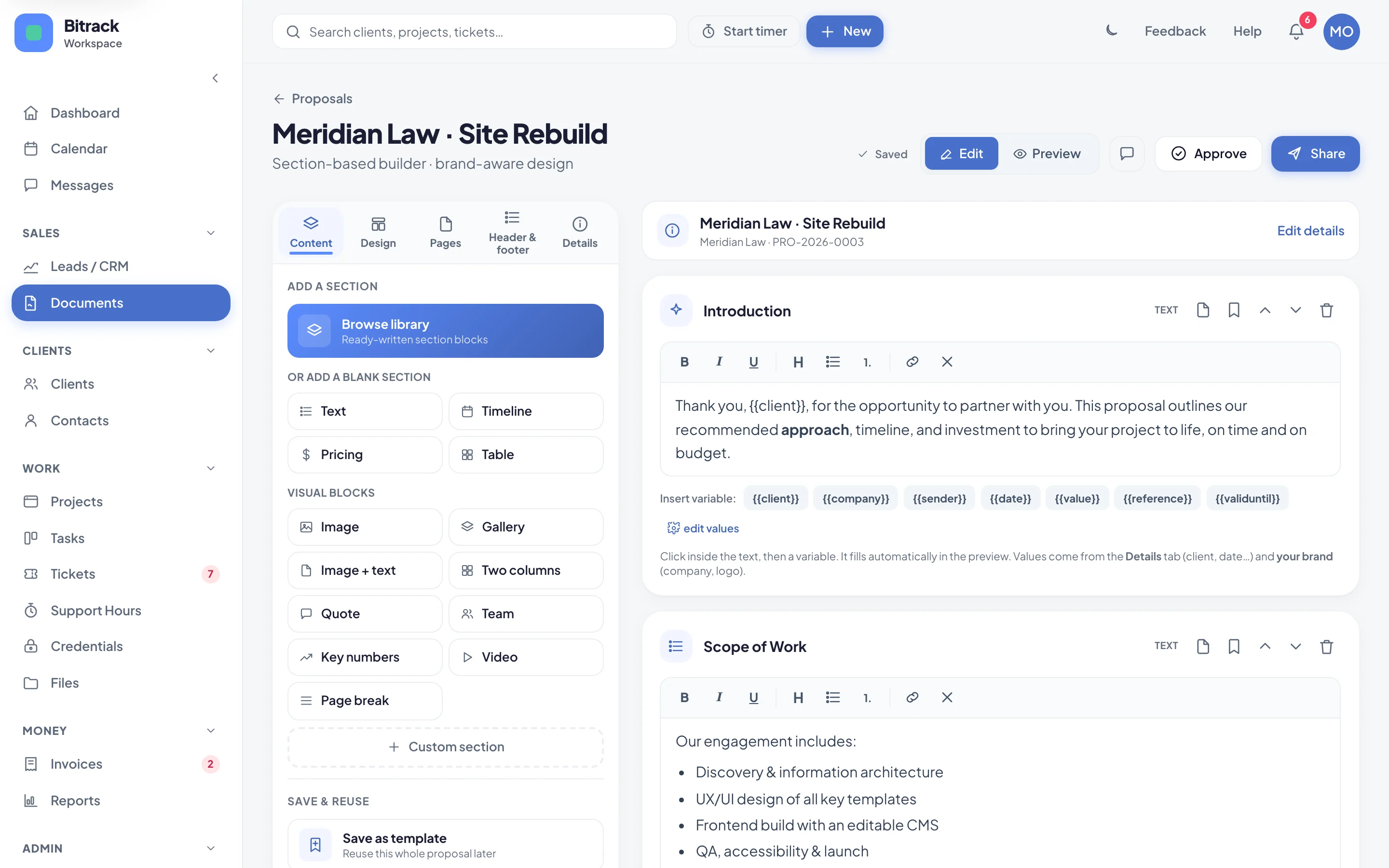The height and width of the screenshot is (868, 1389).
Task: Toggle bold in Introduction editor
Action: 684,362
